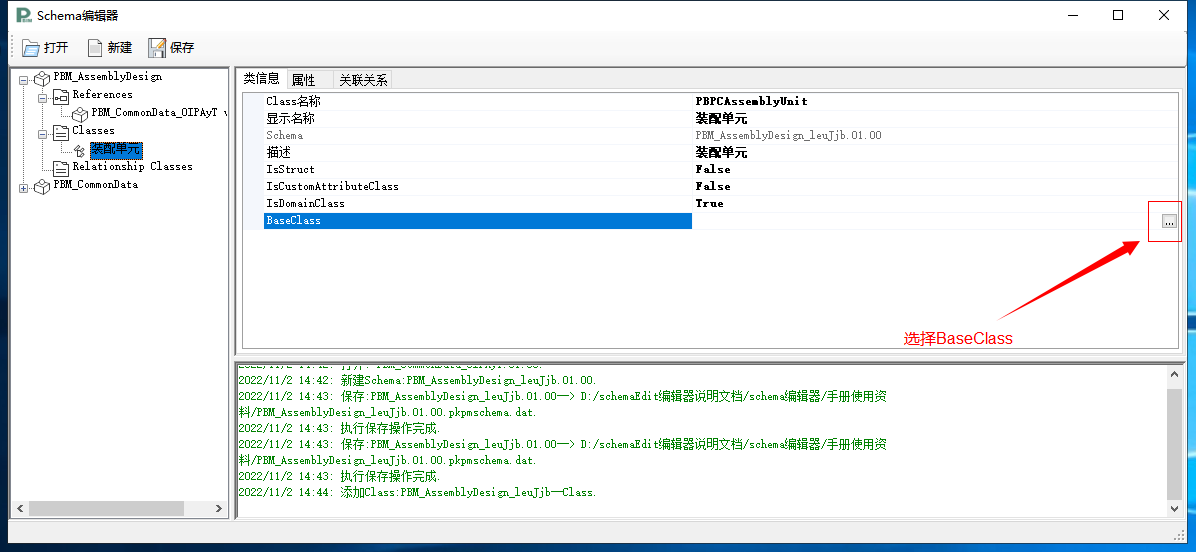This screenshot has width=1196, height=552.
Task: Click the References folder icon in tree
Action: point(61,96)
